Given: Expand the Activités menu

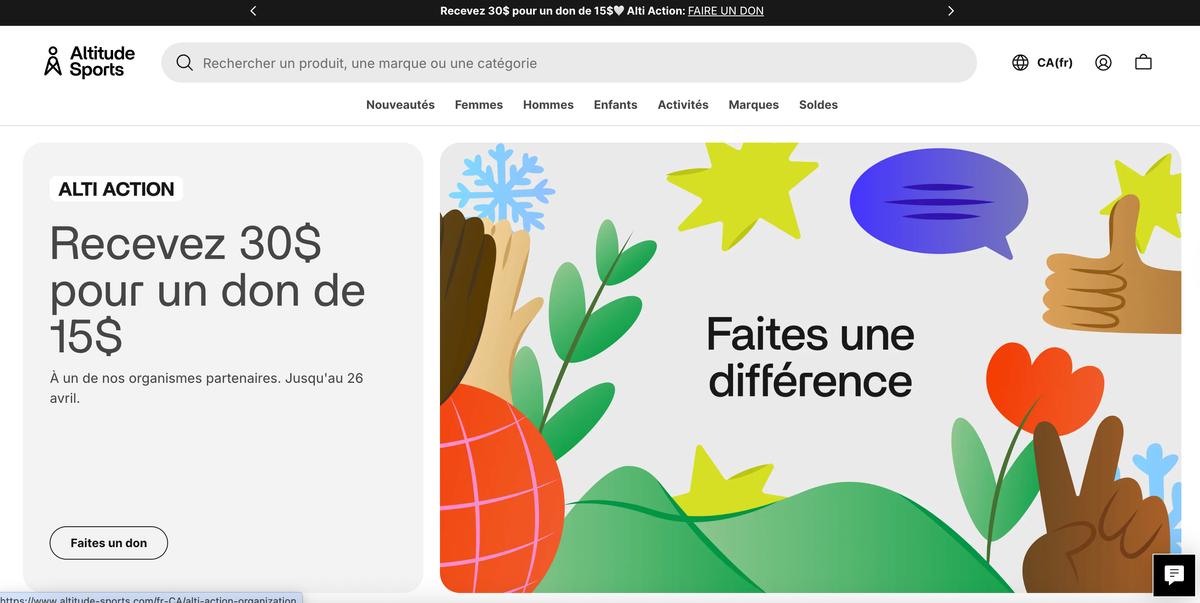Looking at the screenshot, I should [x=683, y=105].
